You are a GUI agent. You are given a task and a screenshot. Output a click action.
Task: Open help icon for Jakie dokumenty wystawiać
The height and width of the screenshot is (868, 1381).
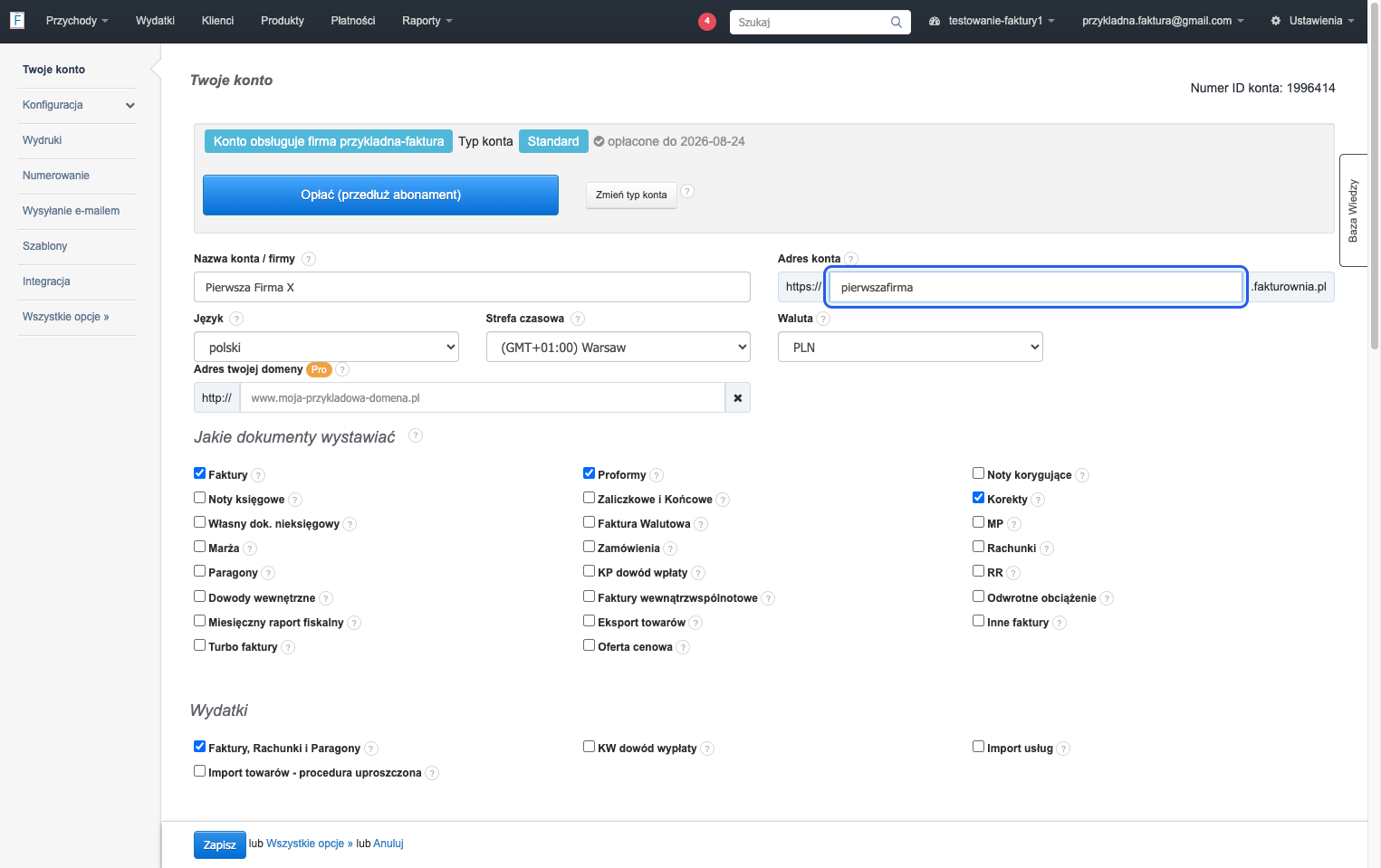click(x=416, y=435)
